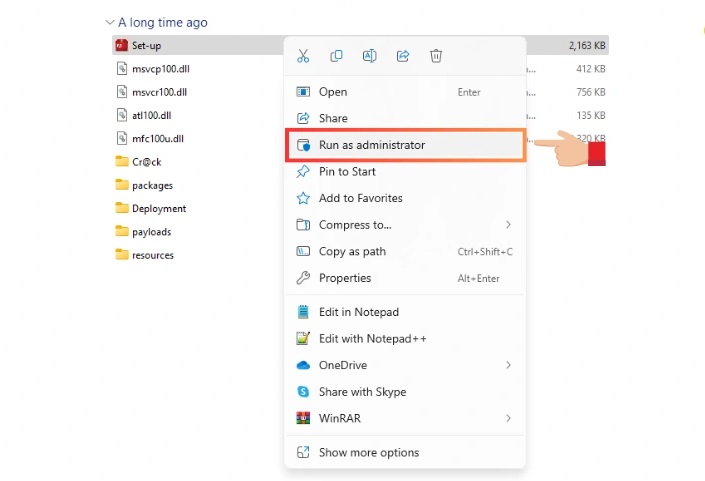705x481 pixels.
Task: Click the '135 KB' size value
Action: click(591, 116)
